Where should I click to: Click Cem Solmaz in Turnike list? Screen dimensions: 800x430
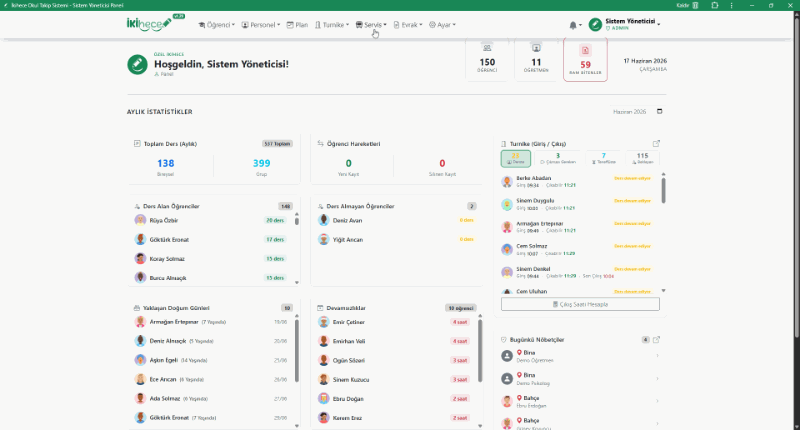[x=579, y=249]
